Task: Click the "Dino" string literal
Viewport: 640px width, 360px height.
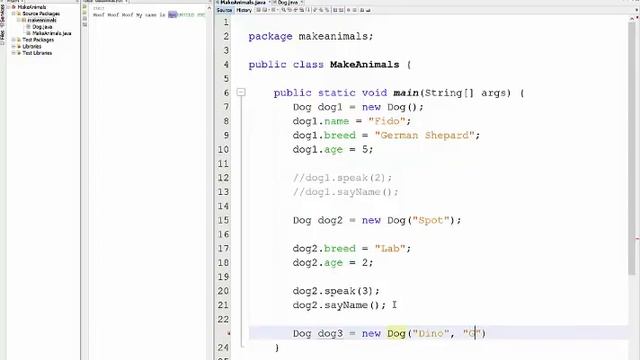Action: click(431, 333)
